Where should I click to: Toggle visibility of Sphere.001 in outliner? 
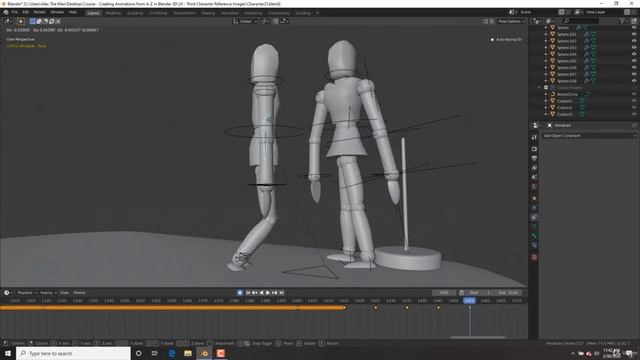coord(634,34)
